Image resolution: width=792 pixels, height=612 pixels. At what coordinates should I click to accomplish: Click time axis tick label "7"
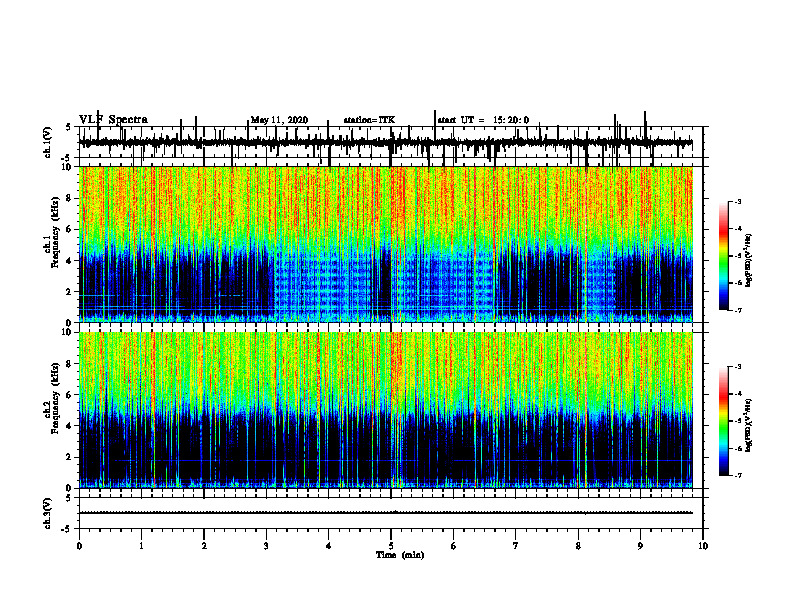(516, 546)
